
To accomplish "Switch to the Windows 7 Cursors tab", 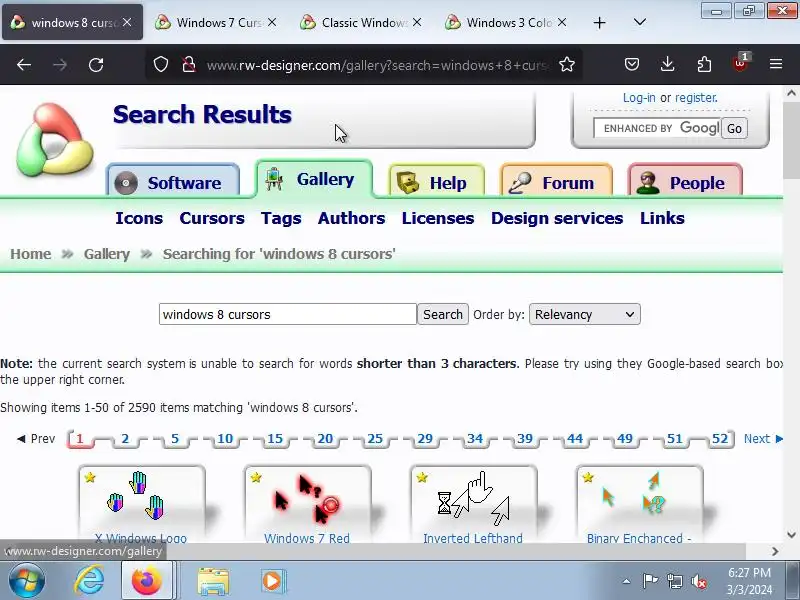I will pyautogui.click(x=217, y=22).
